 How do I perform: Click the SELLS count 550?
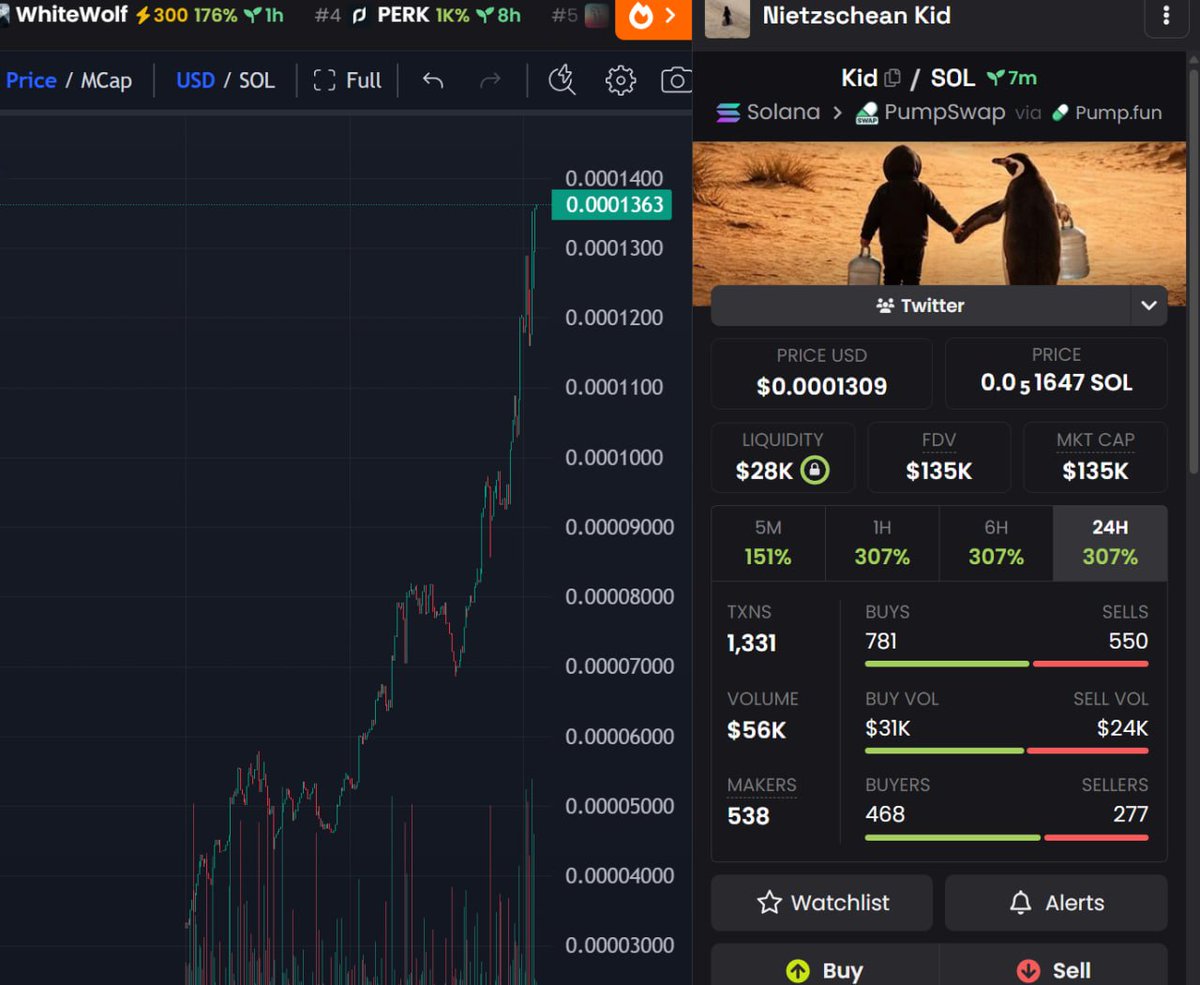click(x=1128, y=641)
